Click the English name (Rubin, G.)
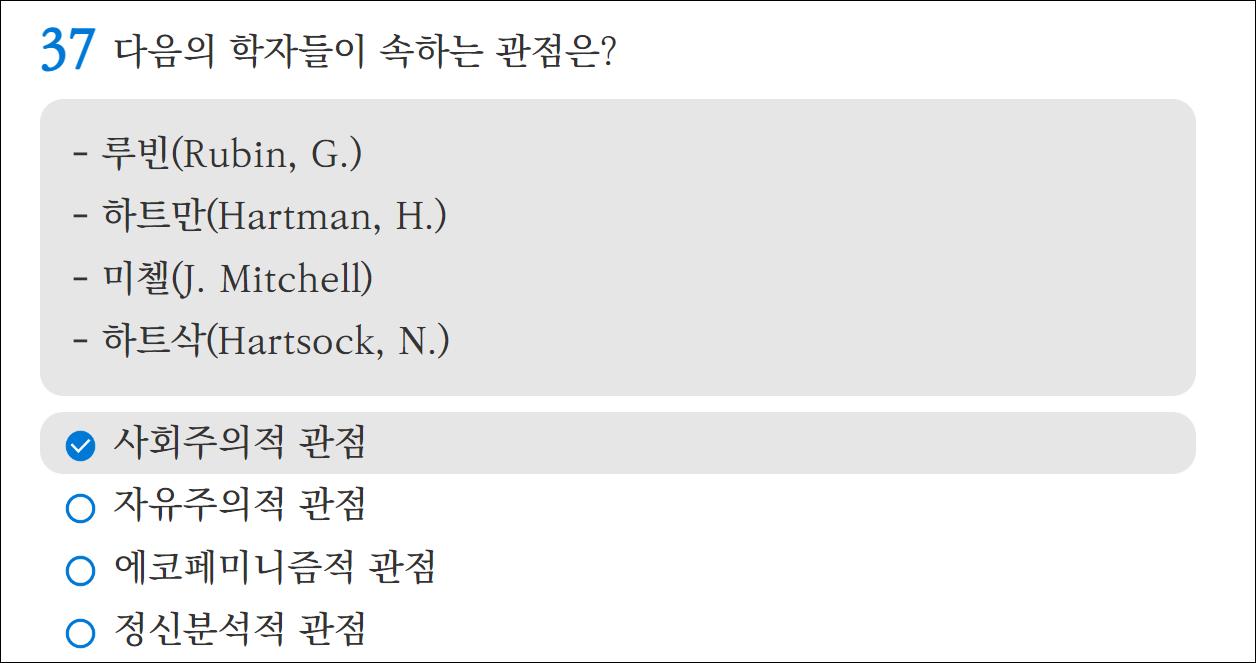This screenshot has height=663, width=1256. point(267,155)
